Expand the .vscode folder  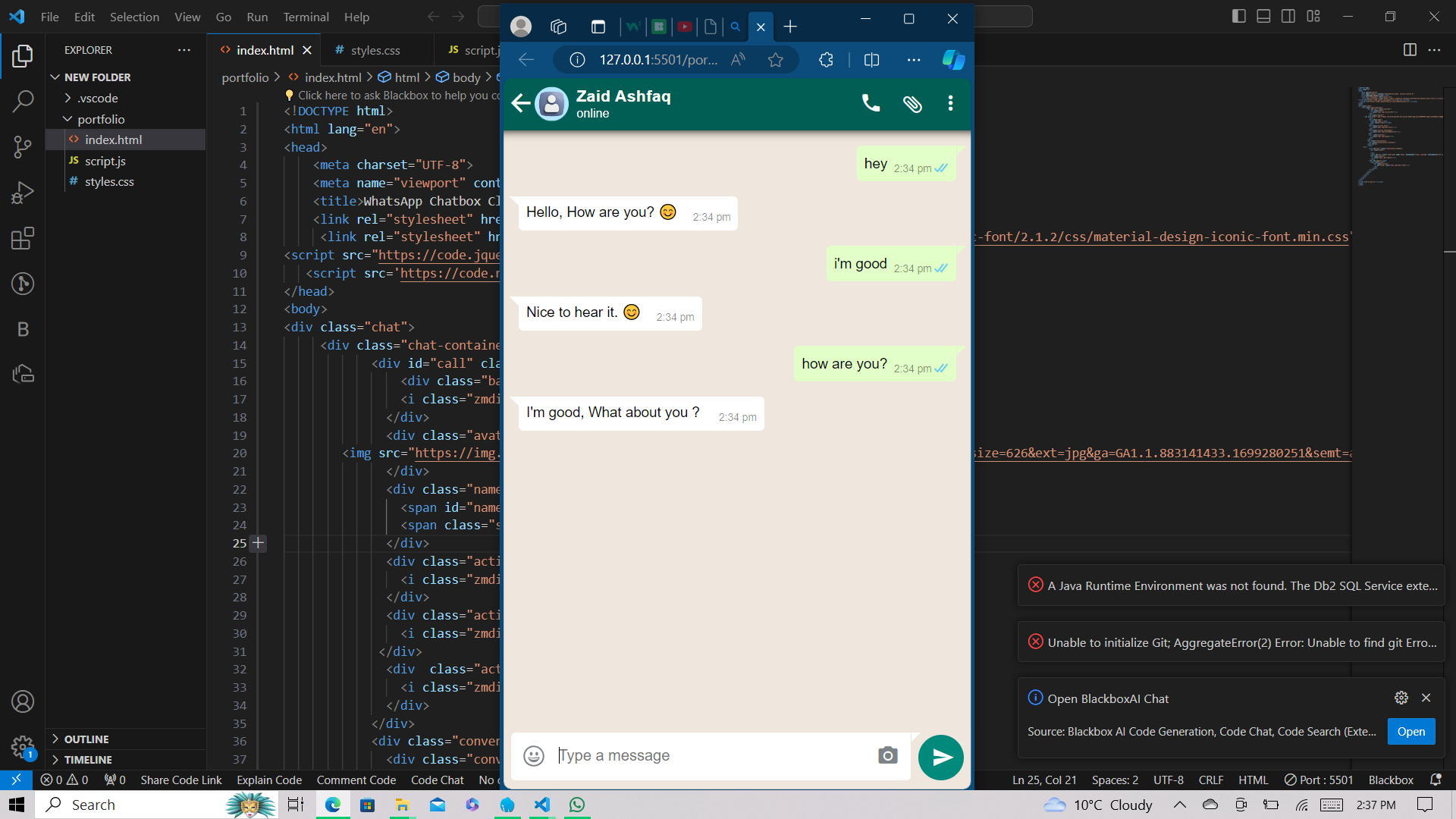[98, 98]
